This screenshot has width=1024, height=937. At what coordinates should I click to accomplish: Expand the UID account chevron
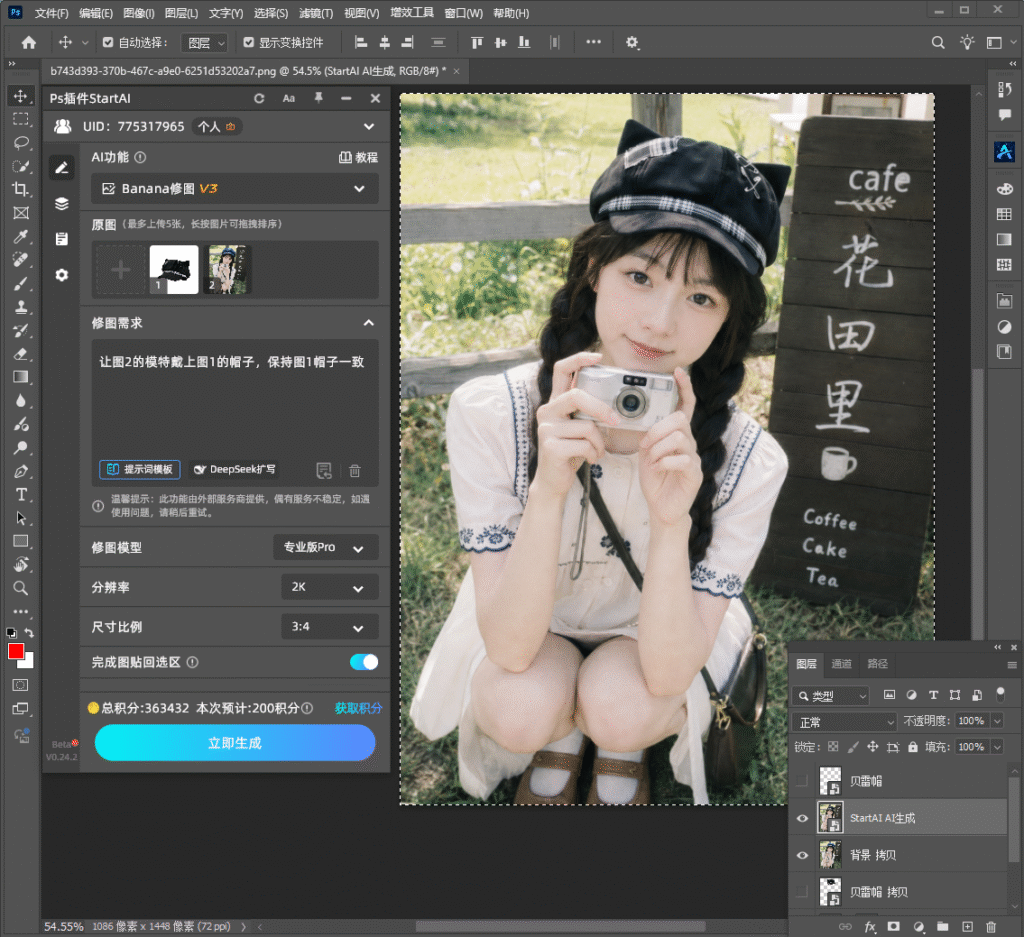pos(369,127)
